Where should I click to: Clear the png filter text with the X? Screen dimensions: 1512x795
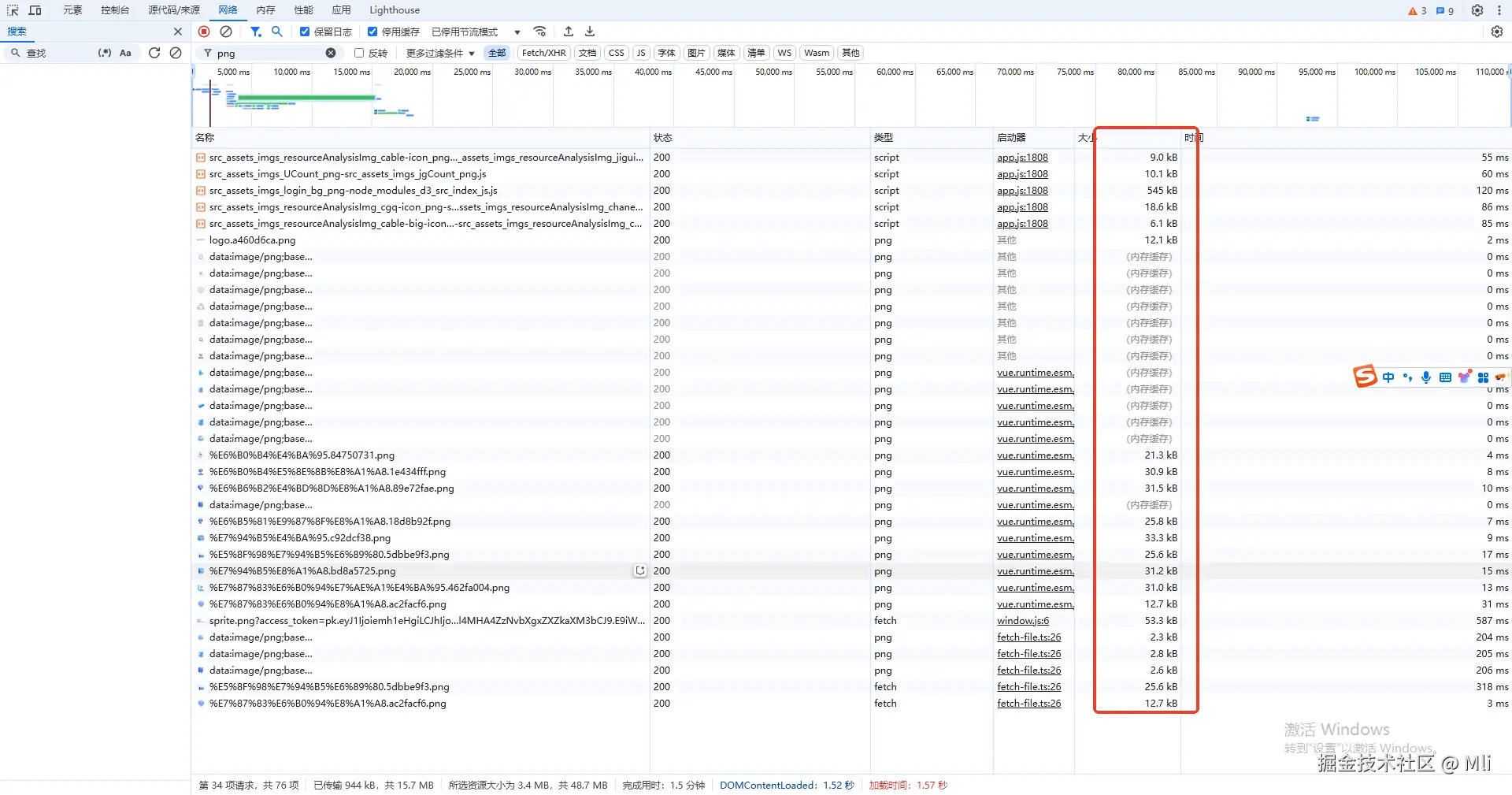tap(331, 53)
